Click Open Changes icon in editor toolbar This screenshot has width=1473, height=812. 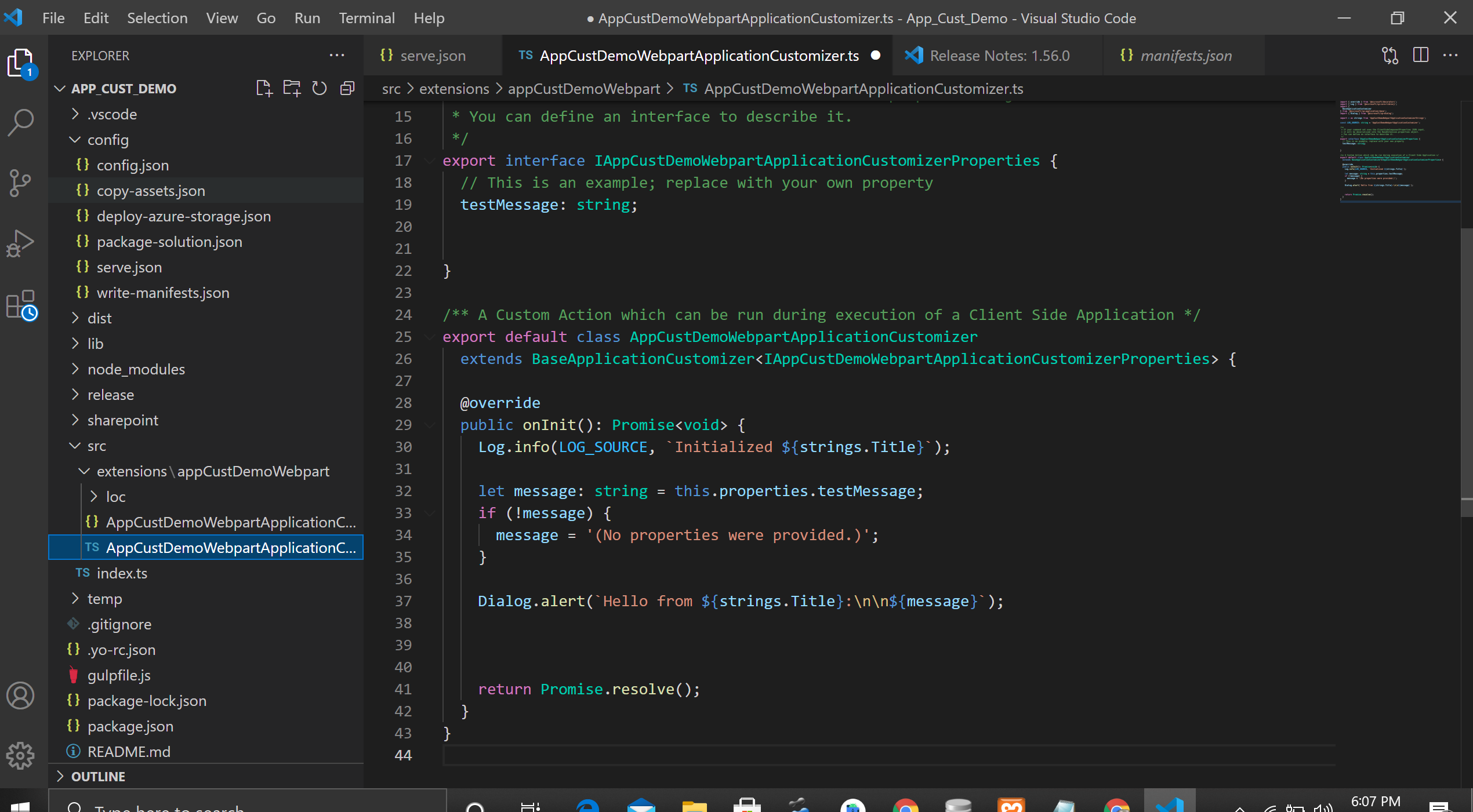pos(1390,56)
